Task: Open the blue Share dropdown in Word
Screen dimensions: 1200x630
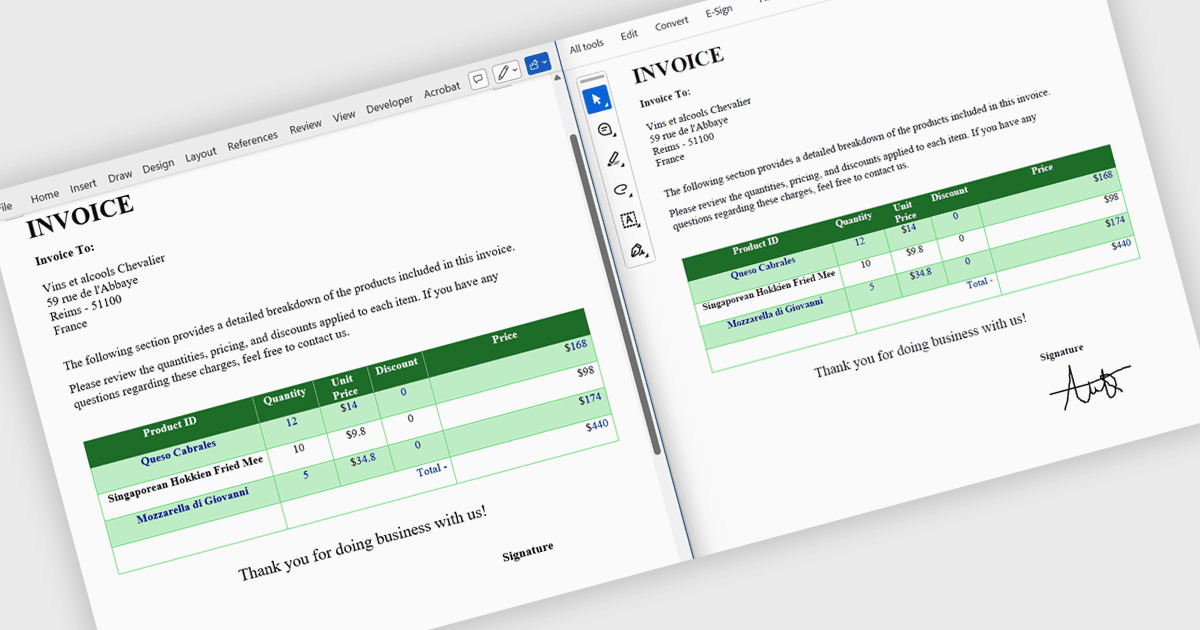Action: [x=538, y=64]
